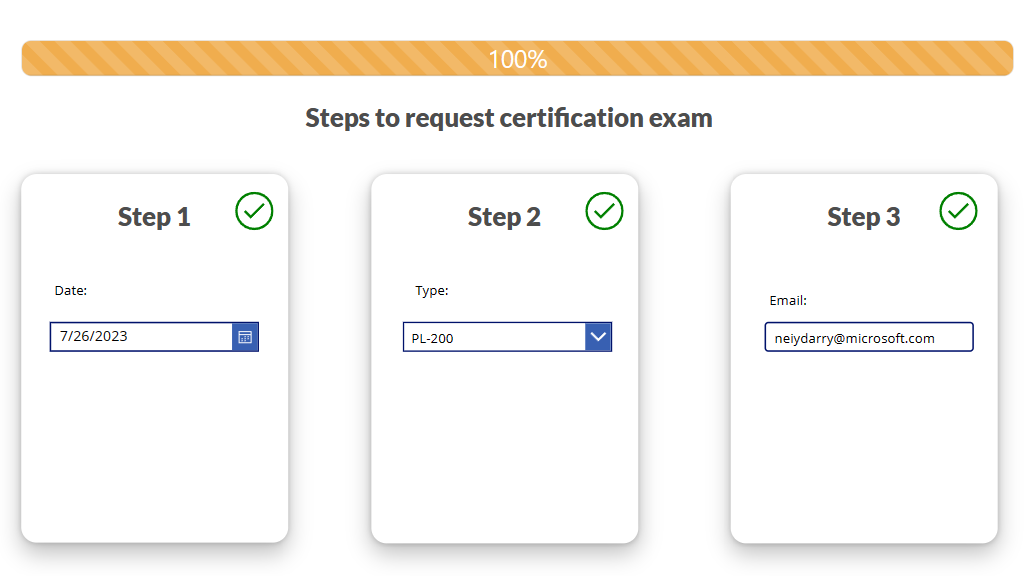Expand the Type dropdown chevron
This screenshot has height=576, width=1033.
pyautogui.click(x=598, y=337)
